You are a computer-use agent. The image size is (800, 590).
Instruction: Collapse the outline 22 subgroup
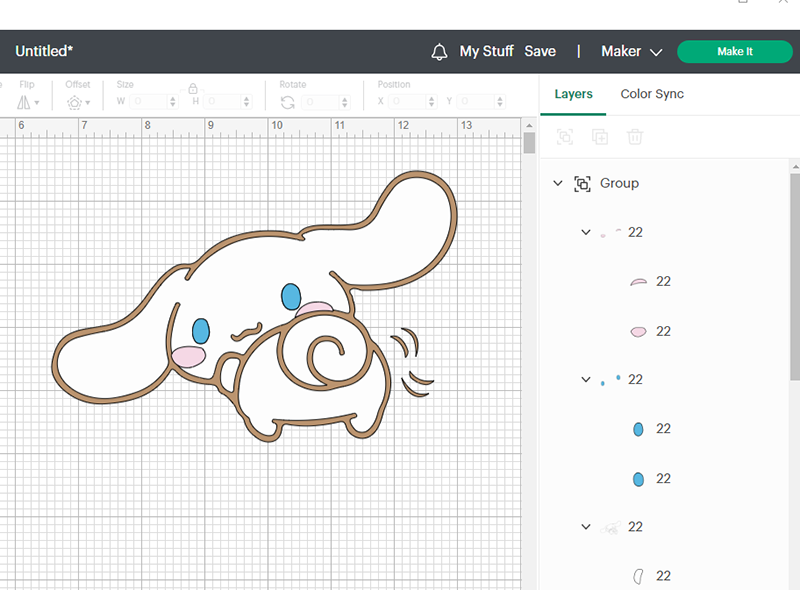click(586, 526)
